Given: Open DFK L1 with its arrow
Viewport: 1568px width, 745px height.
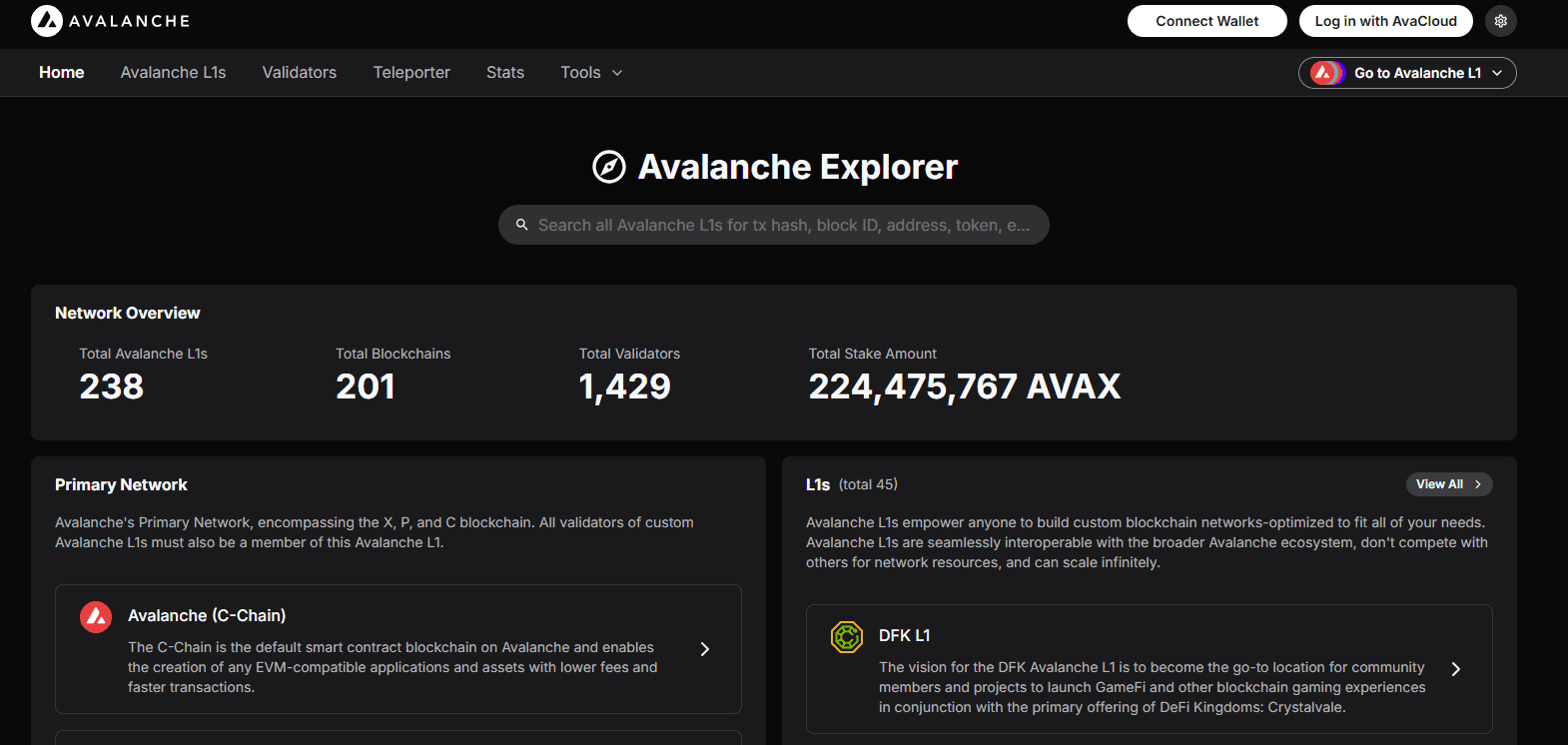Looking at the screenshot, I should coord(1456,669).
